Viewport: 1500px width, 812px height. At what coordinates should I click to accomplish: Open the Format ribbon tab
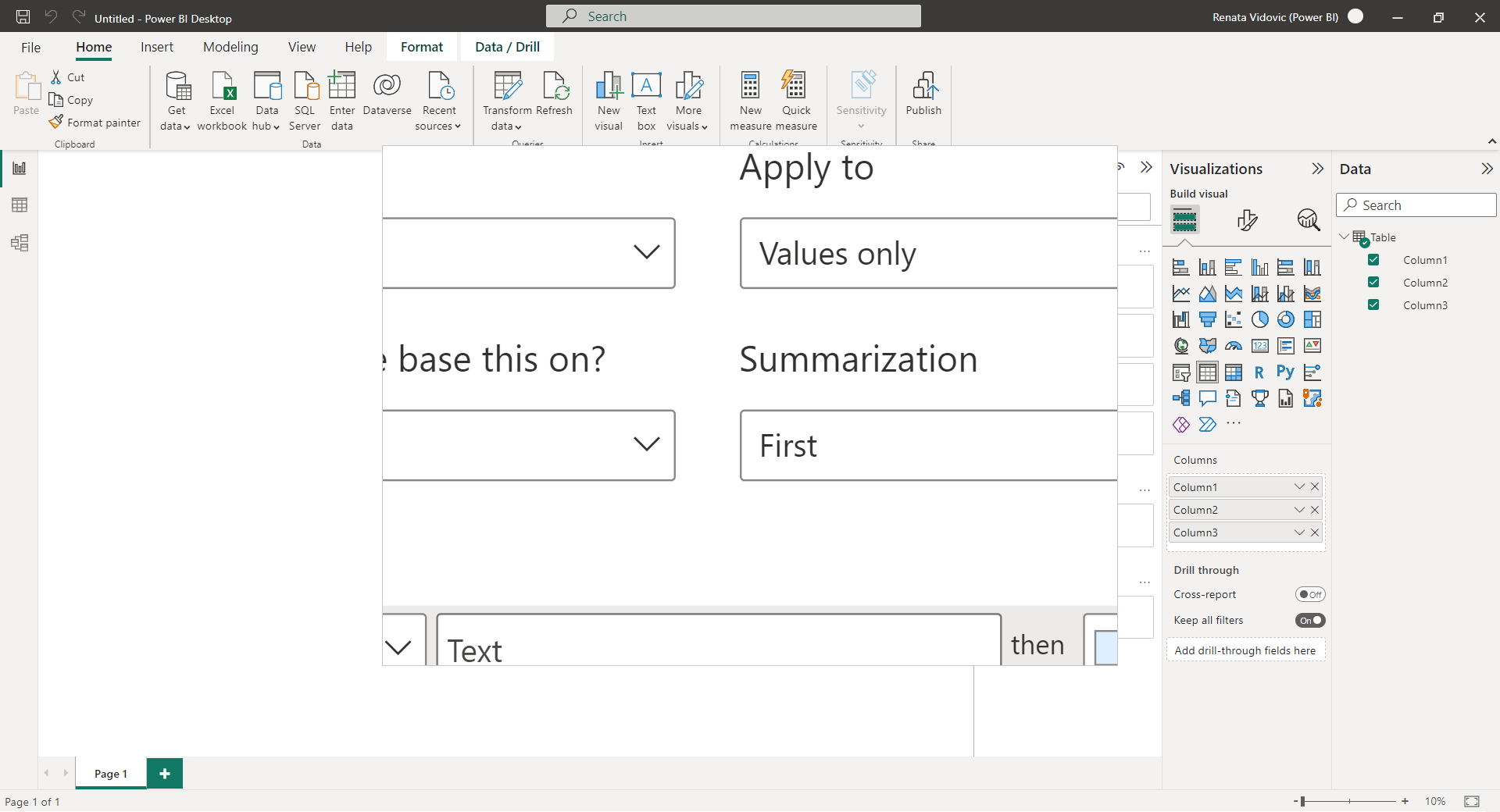pyautogui.click(x=422, y=47)
